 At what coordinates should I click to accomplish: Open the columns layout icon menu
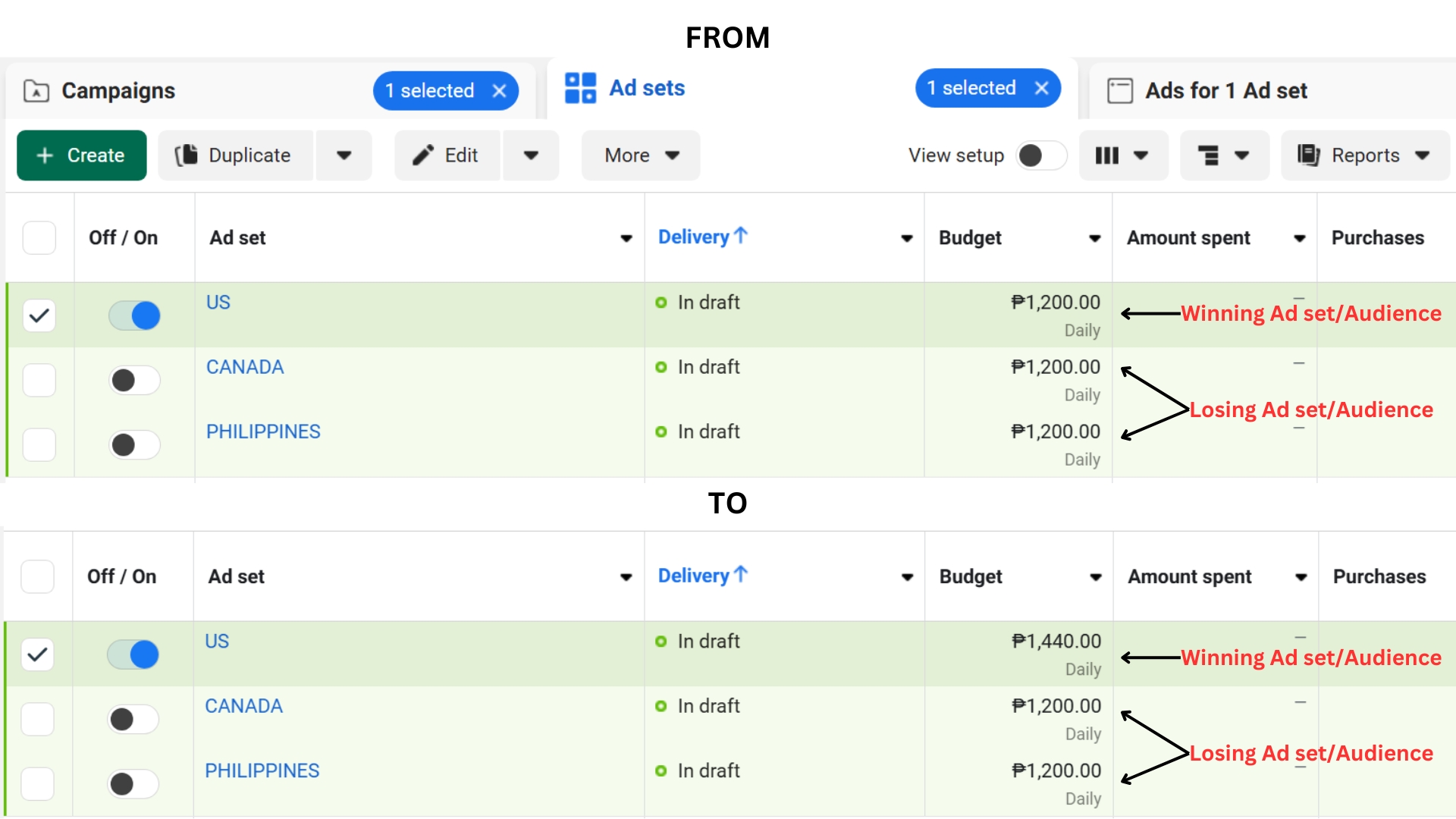tap(1122, 155)
